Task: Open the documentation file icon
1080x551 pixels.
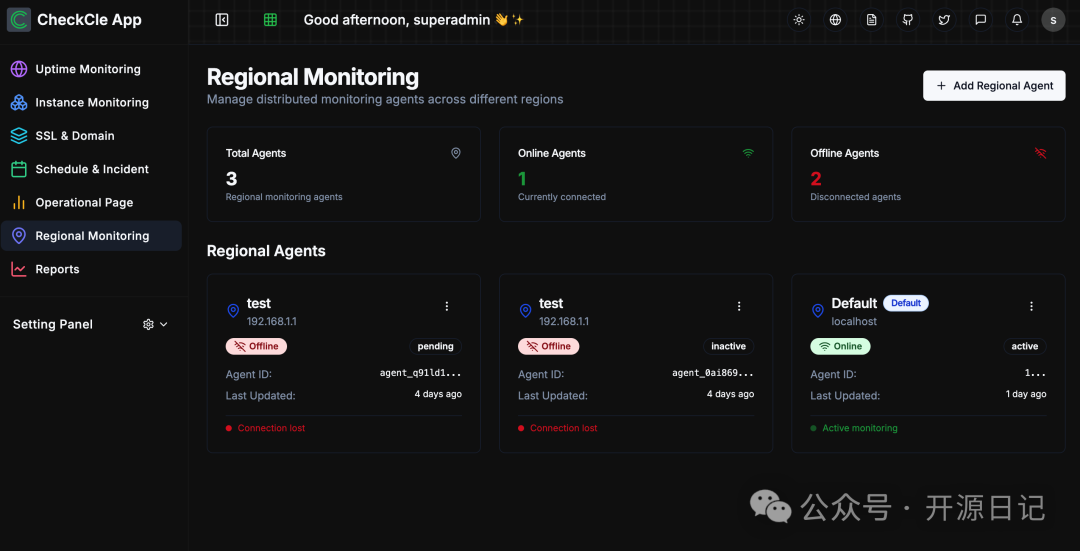Action: [x=872, y=20]
